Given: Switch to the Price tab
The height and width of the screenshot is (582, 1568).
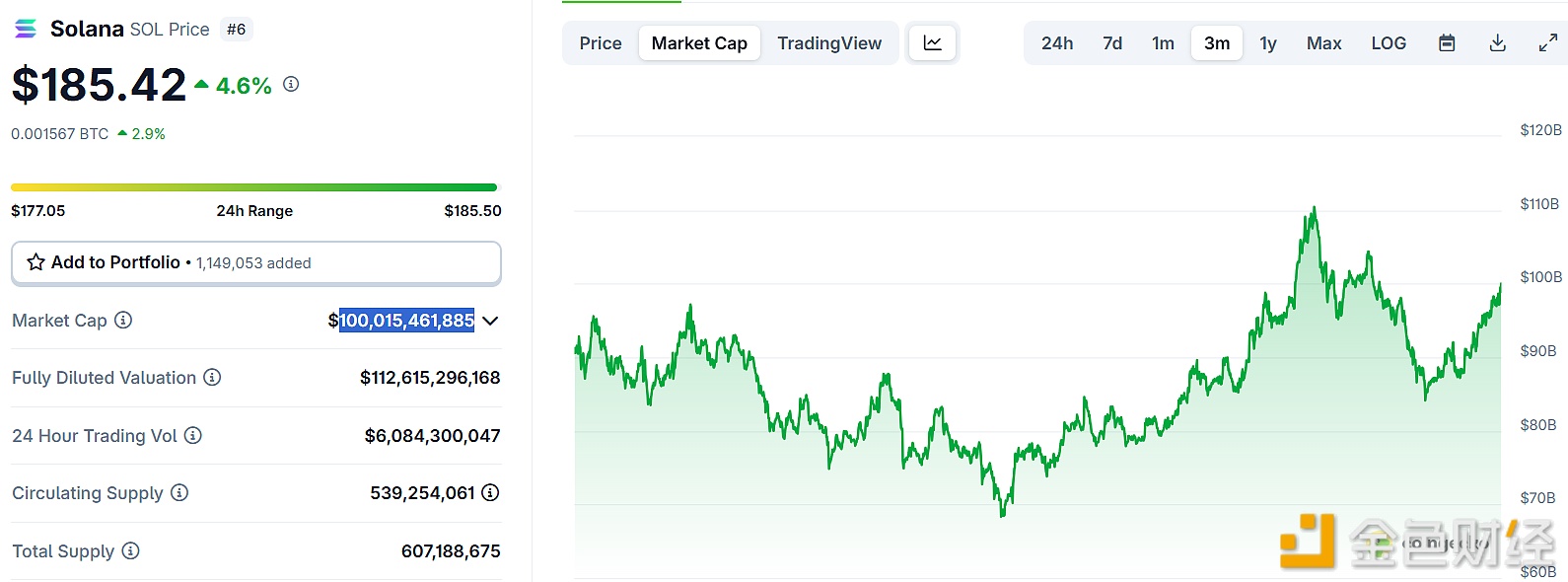Looking at the screenshot, I should pyautogui.click(x=601, y=43).
